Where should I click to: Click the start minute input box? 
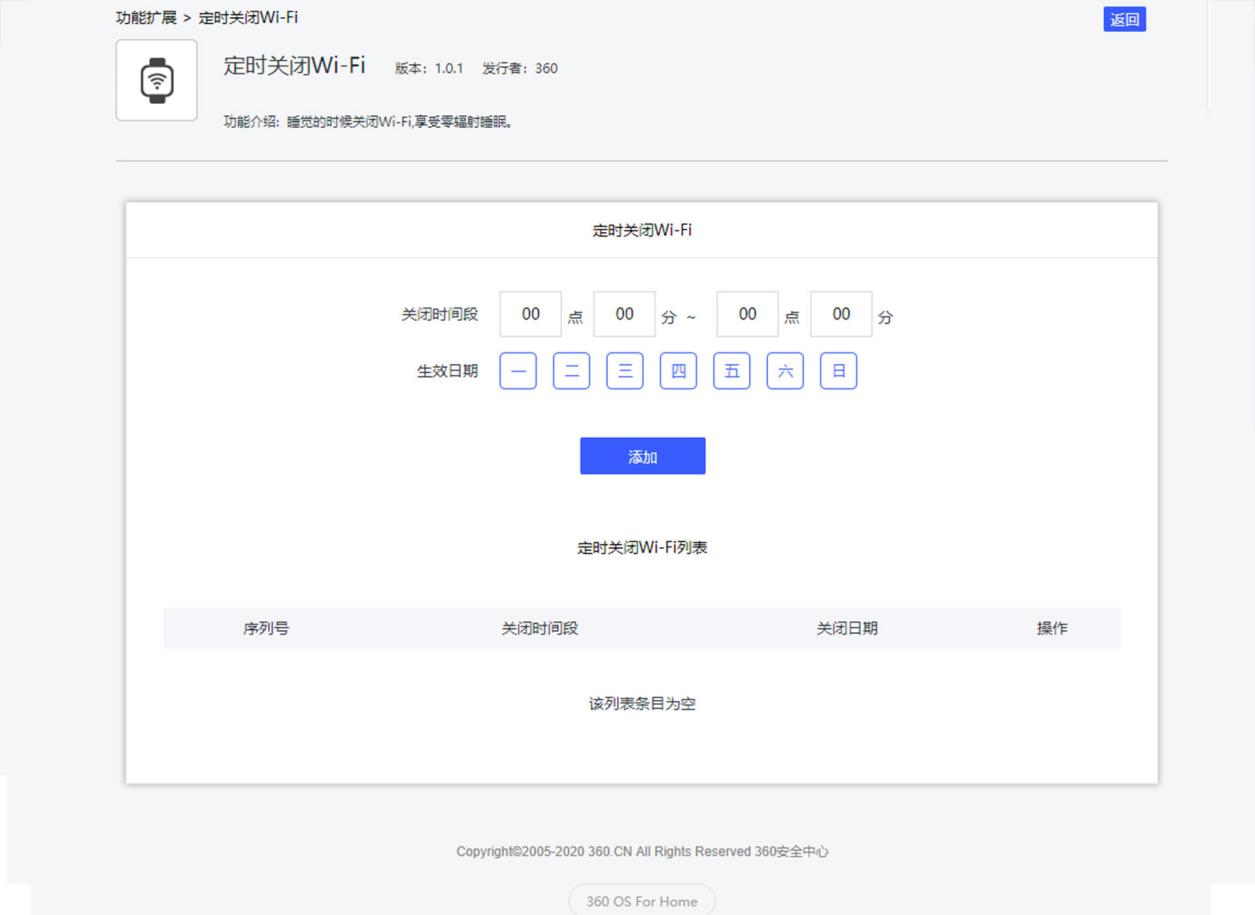click(624, 313)
